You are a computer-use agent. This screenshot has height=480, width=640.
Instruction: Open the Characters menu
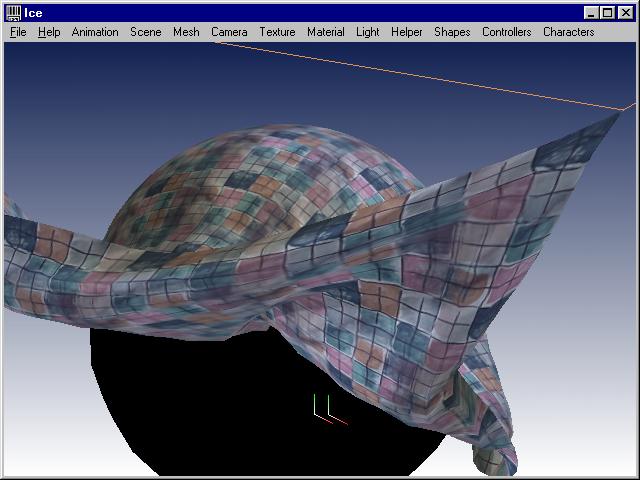[569, 32]
